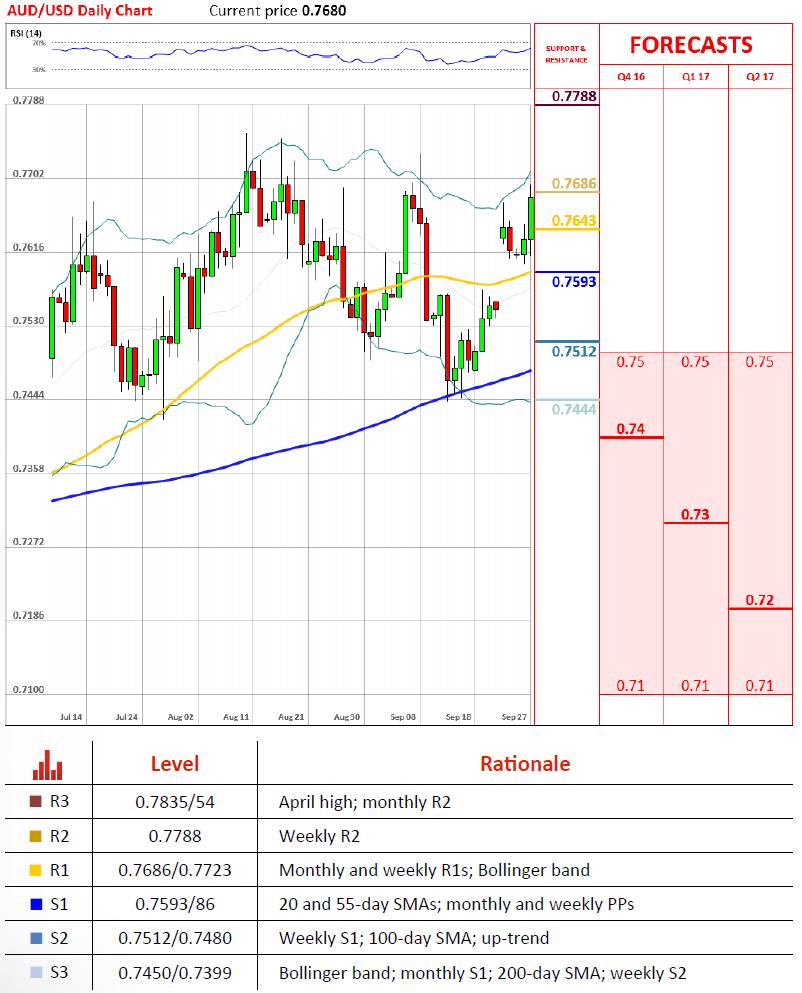Click the 0.7686 resistance level label
The height and width of the screenshot is (993, 802).
coord(574,183)
